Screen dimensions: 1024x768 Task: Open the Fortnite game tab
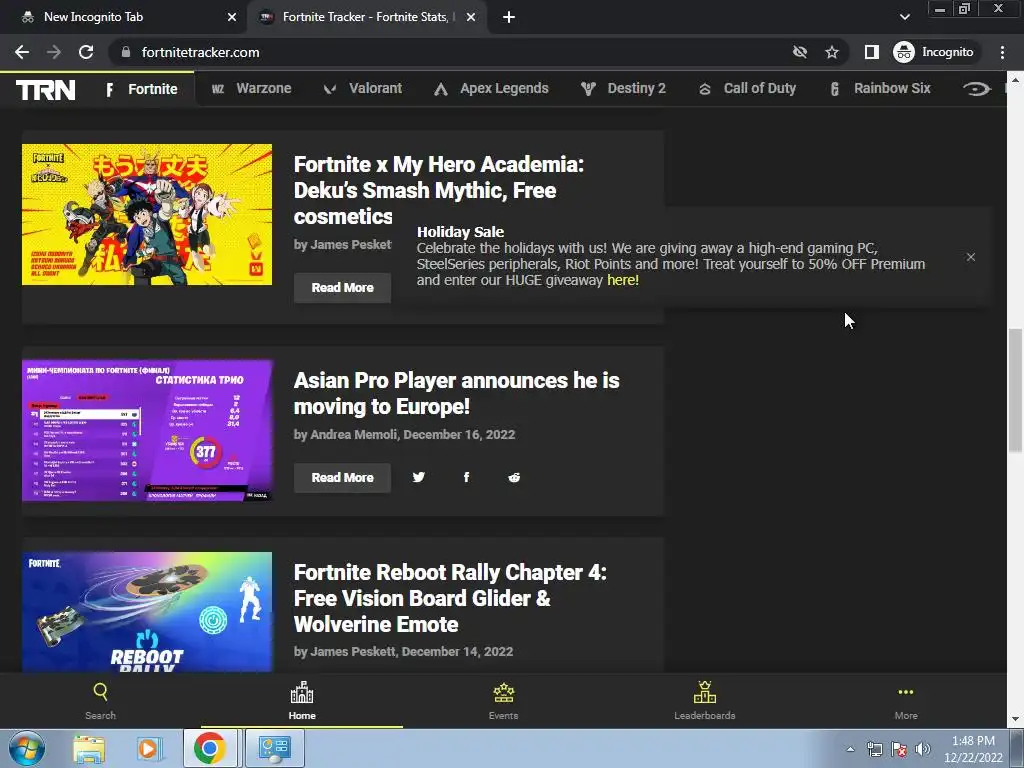[142, 89]
